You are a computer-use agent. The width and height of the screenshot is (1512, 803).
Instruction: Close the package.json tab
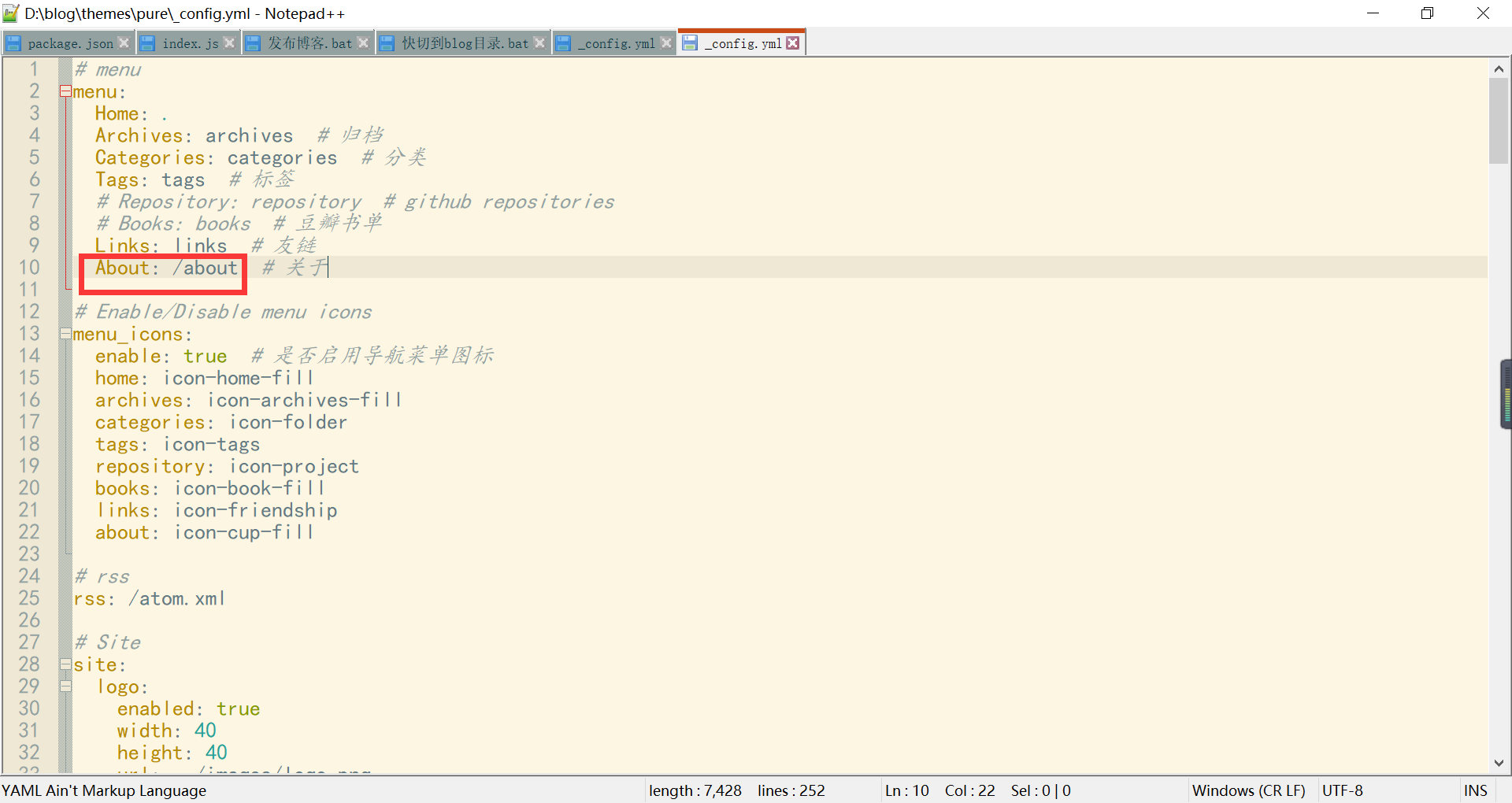pos(124,43)
